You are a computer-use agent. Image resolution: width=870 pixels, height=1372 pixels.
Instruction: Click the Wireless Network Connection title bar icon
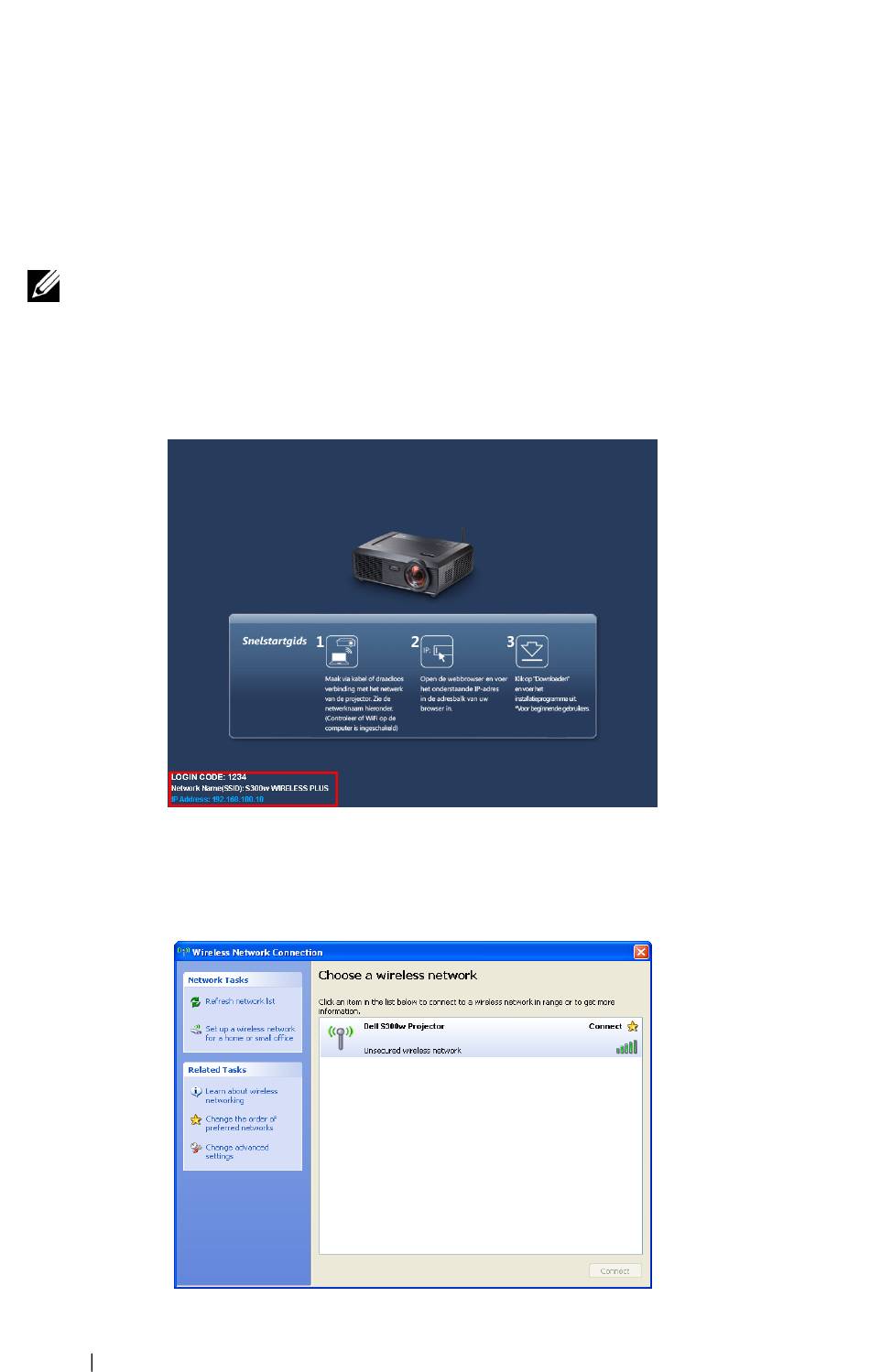coord(183,952)
